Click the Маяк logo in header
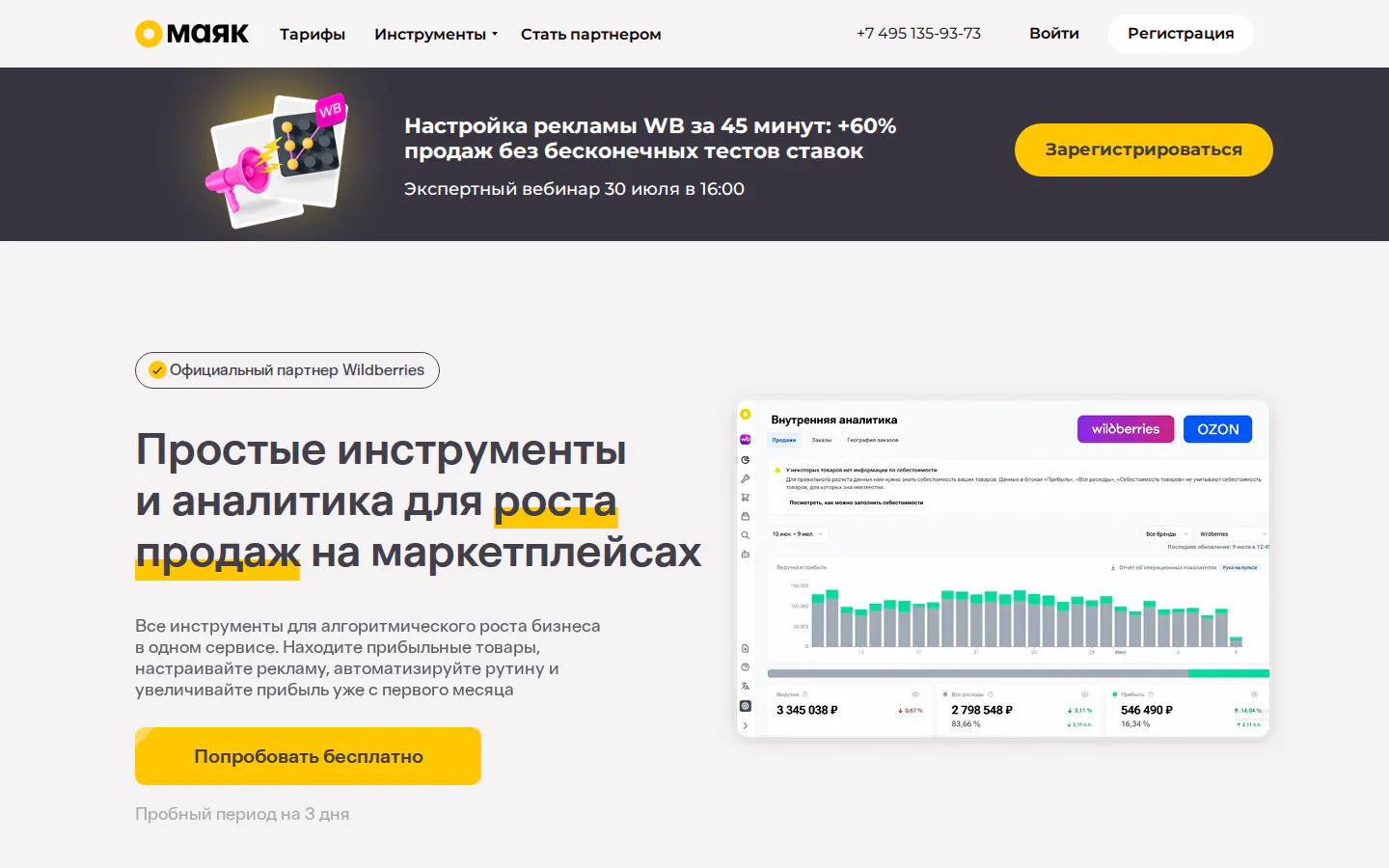 [192, 34]
